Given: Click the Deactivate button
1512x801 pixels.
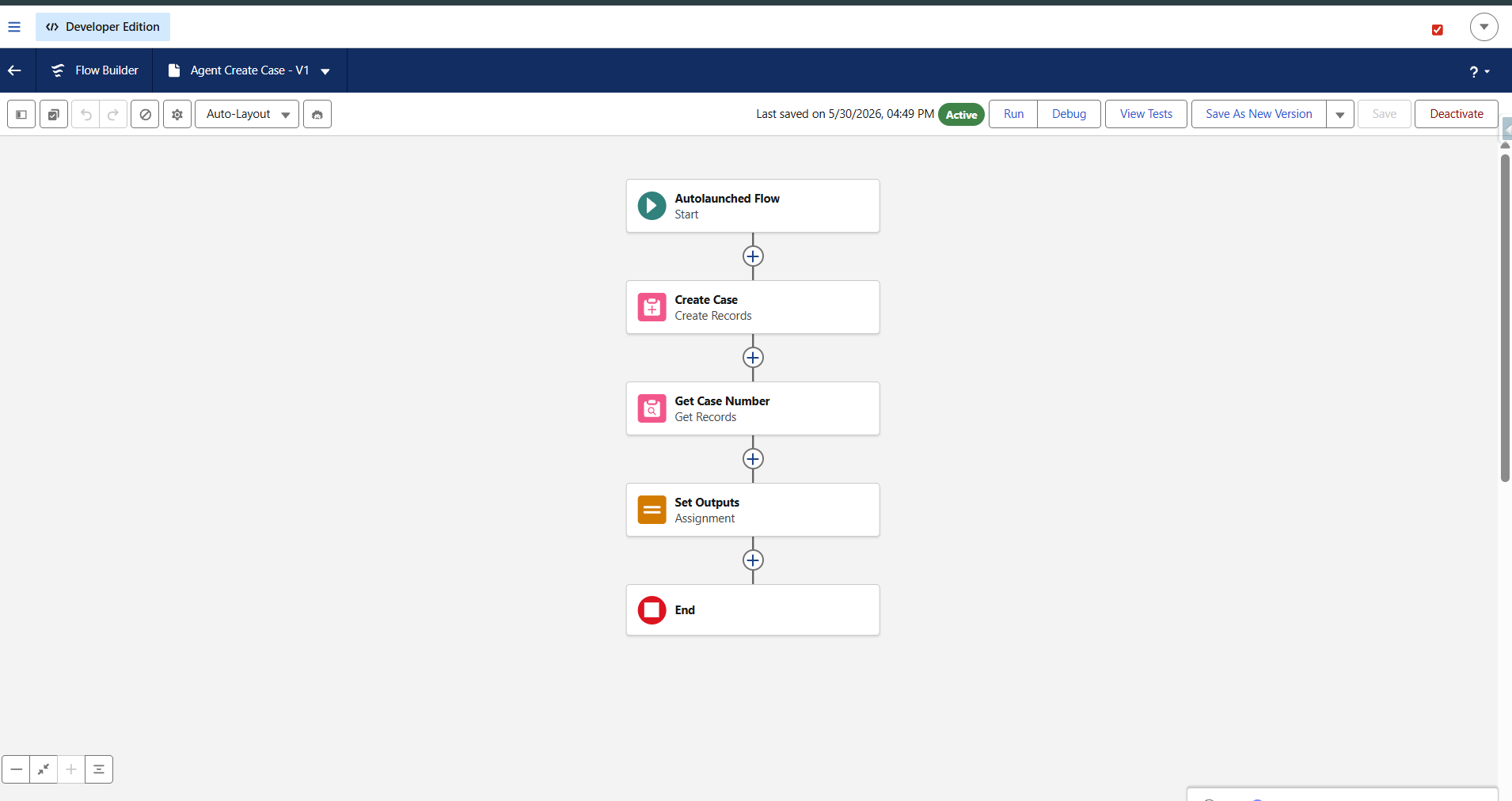Looking at the screenshot, I should tap(1457, 114).
